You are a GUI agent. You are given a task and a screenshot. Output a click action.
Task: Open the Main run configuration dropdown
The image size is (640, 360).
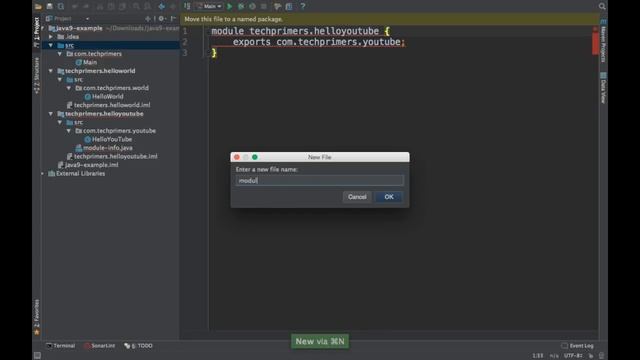point(209,6)
